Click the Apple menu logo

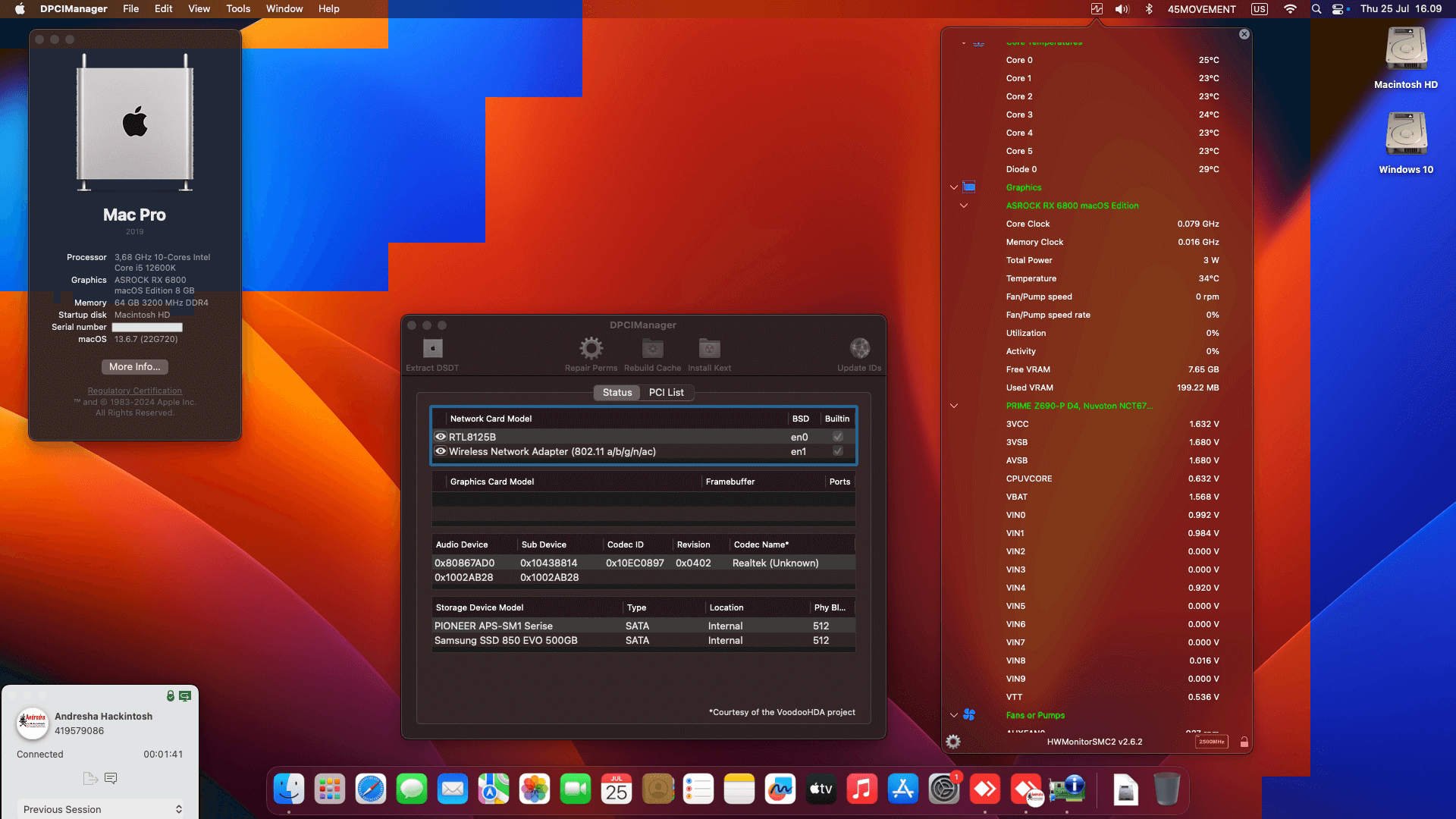pyautogui.click(x=20, y=9)
